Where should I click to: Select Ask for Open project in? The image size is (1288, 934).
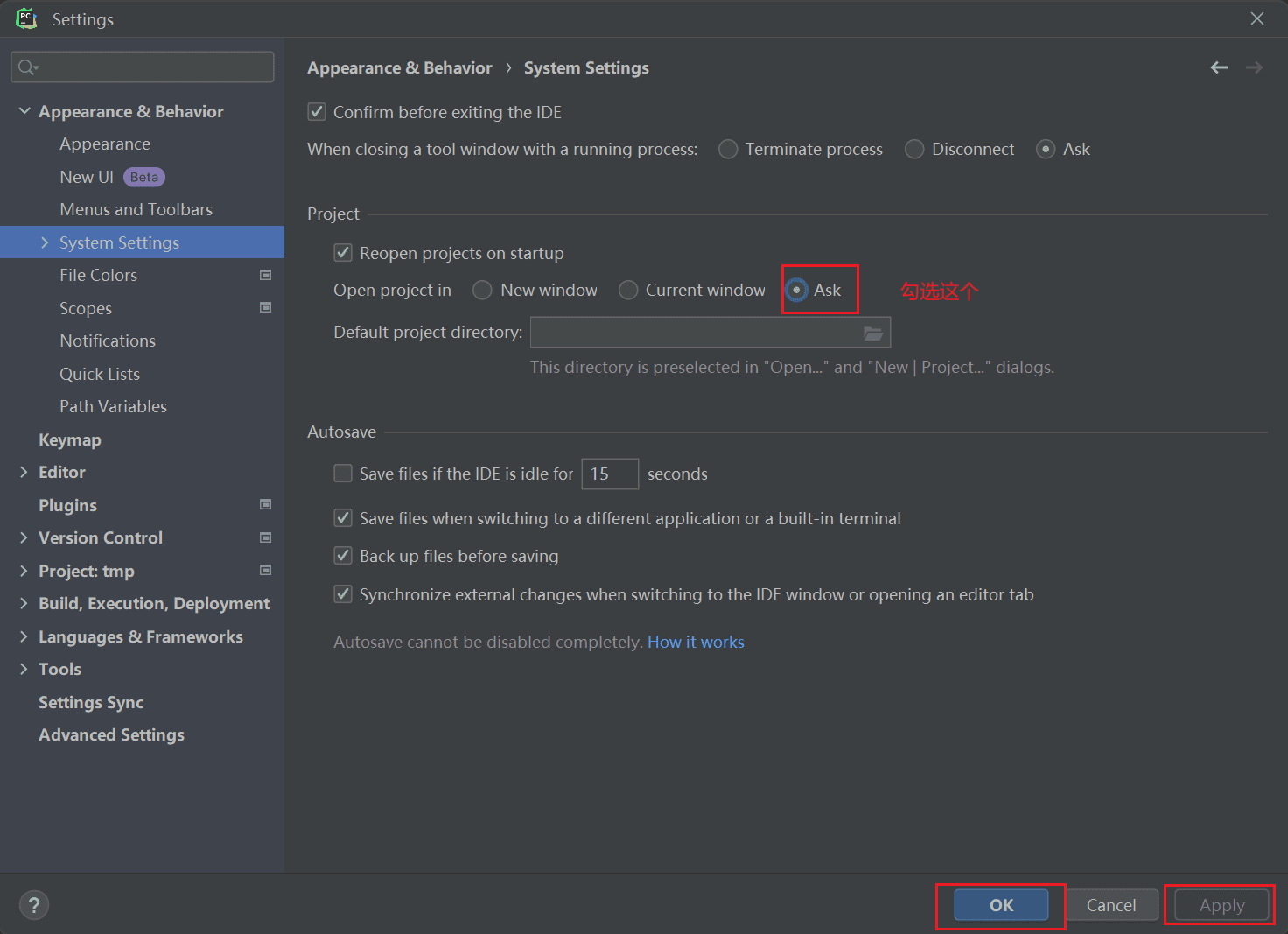(796, 290)
